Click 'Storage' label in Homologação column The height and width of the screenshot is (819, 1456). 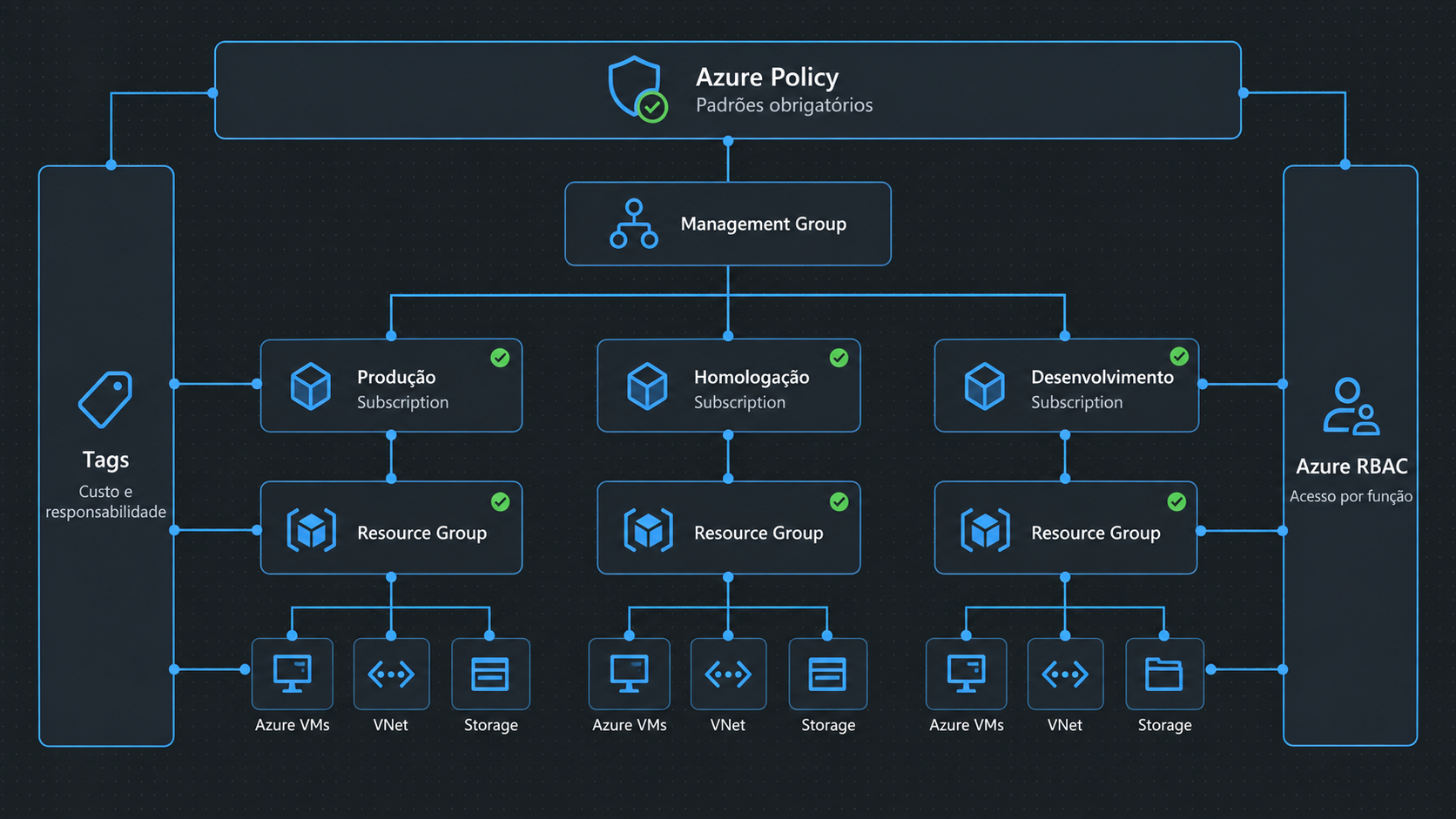tap(828, 725)
